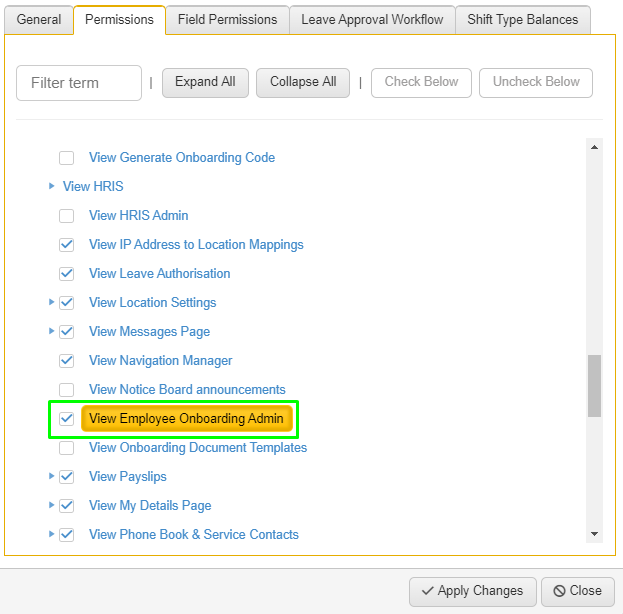Expand the View My Details Page arrow
The width and height of the screenshot is (623, 614).
tap(51, 505)
